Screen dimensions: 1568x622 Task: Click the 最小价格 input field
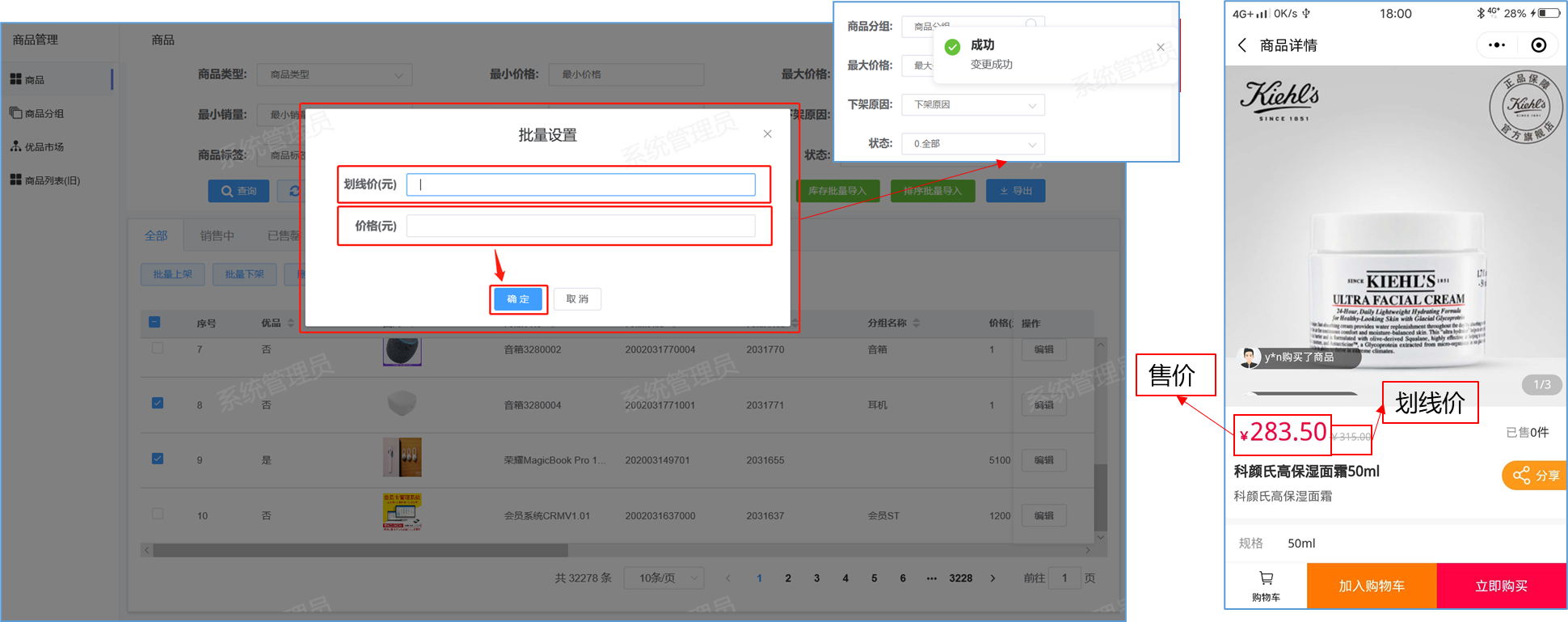[626, 74]
